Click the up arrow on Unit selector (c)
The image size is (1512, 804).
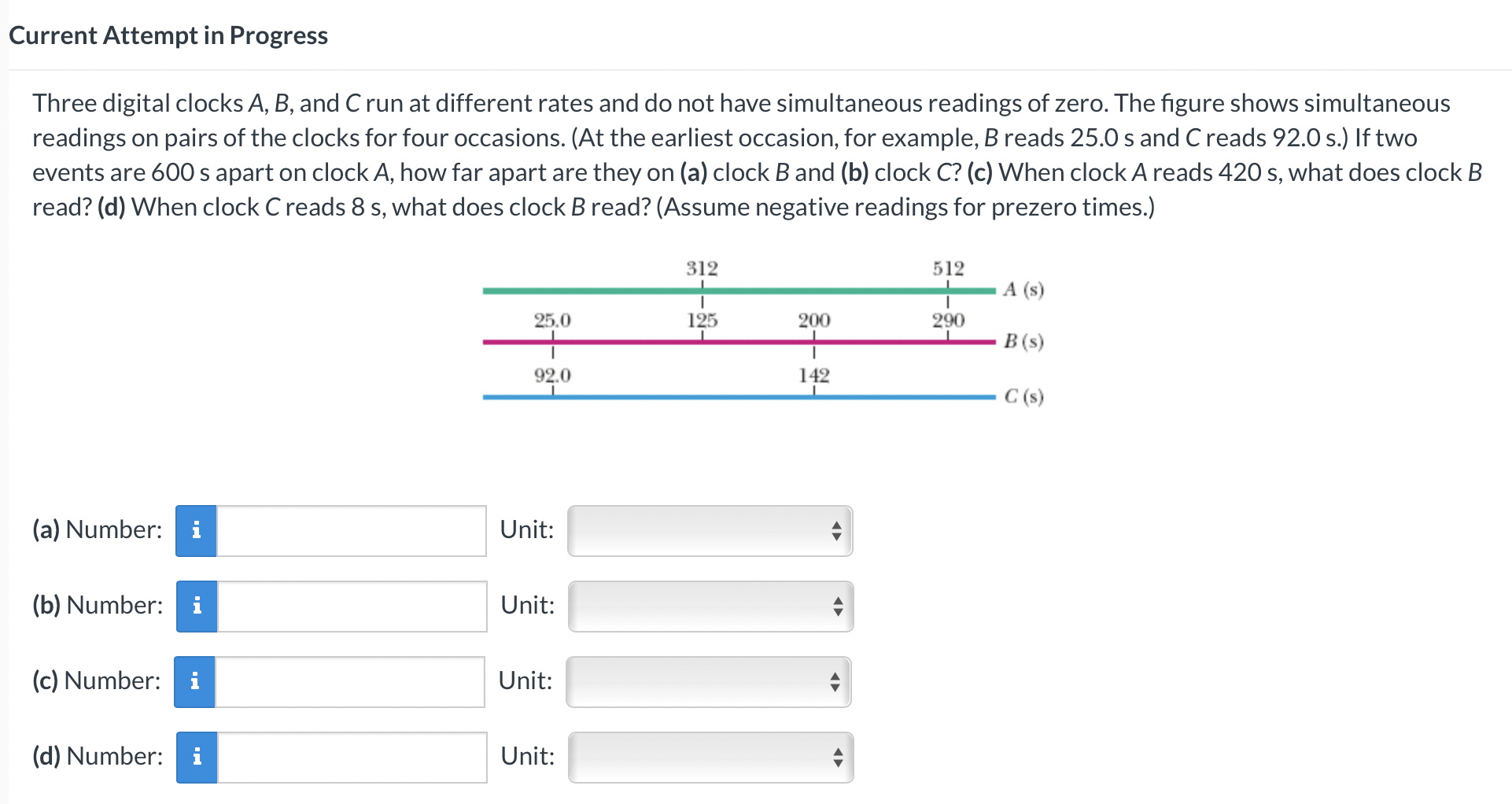coord(836,675)
